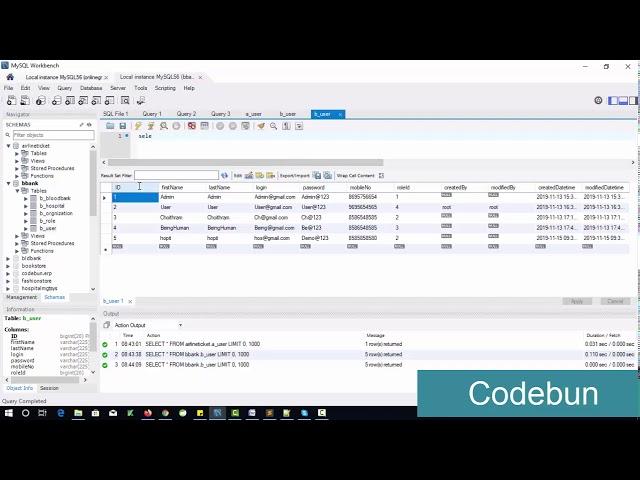This screenshot has height=480, width=640.
Task: Save the script with the floppy disk icon
Action: click(x=122, y=126)
